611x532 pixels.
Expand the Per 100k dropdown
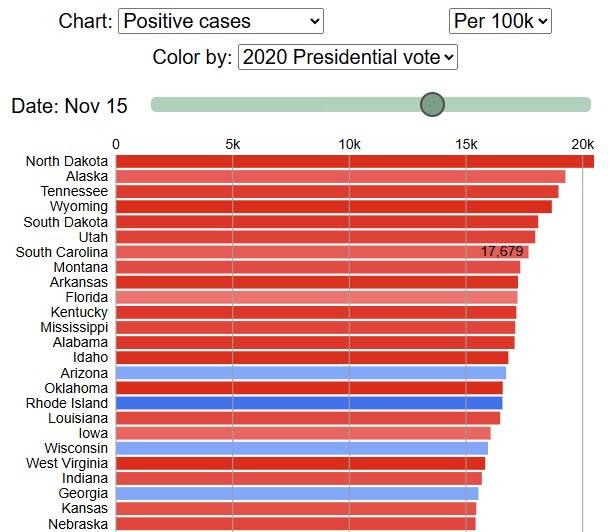[x=500, y=21]
